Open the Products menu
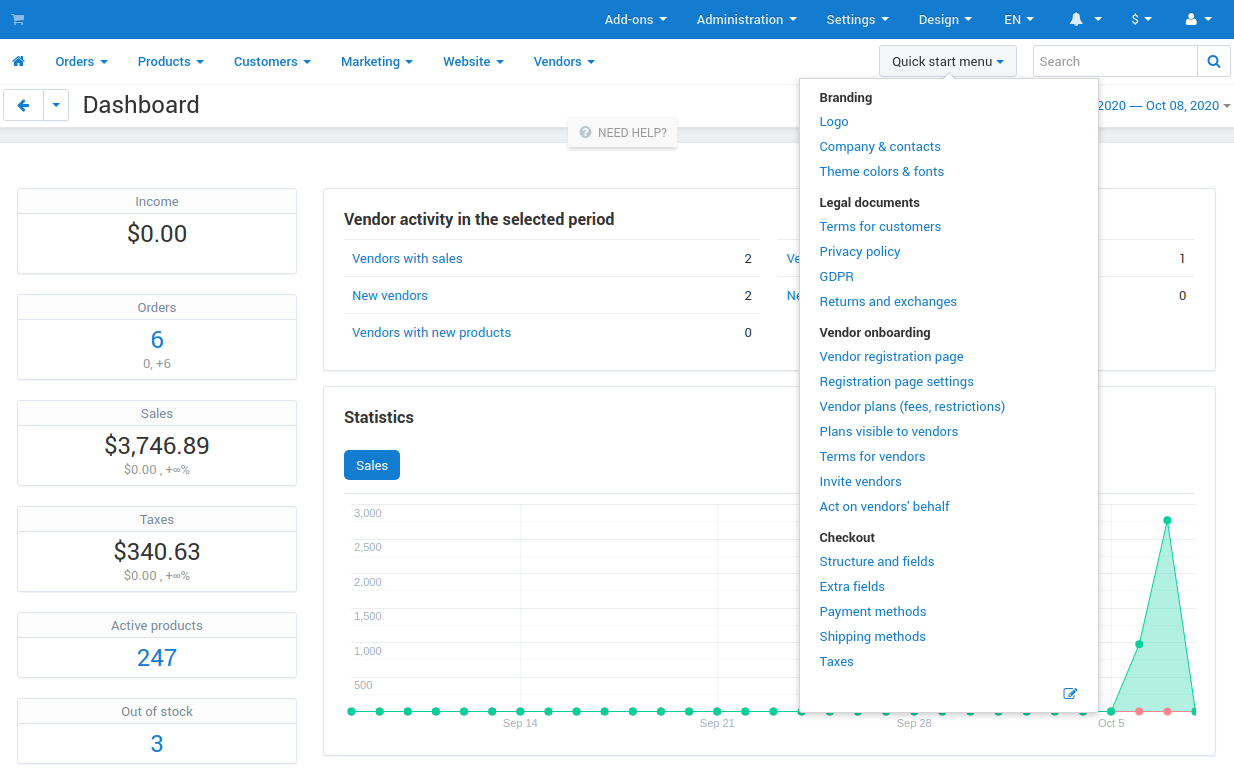The width and height of the screenshot is (1234, 773). coord(171,62)
